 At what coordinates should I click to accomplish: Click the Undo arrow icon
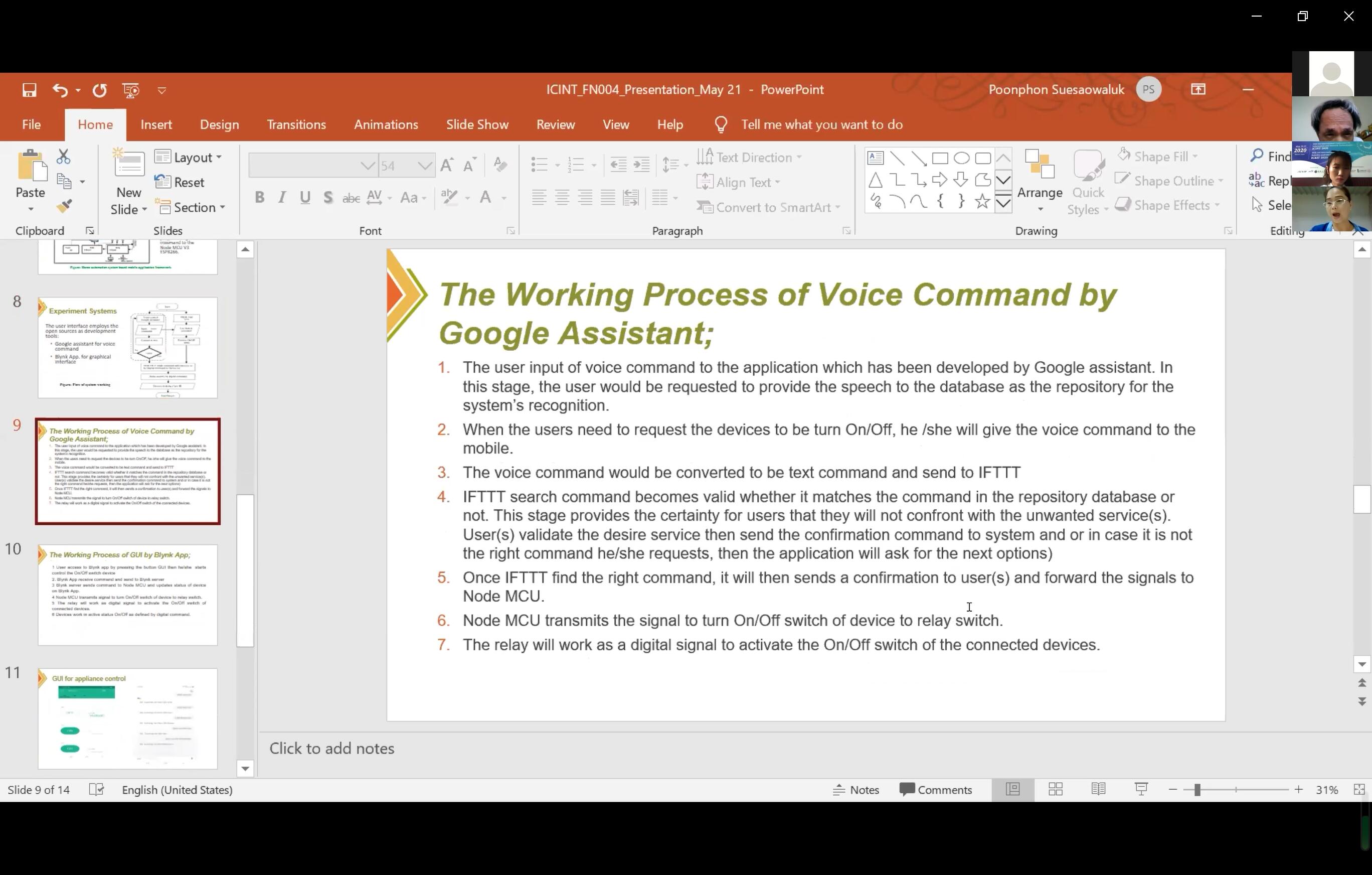click(60, 90)
